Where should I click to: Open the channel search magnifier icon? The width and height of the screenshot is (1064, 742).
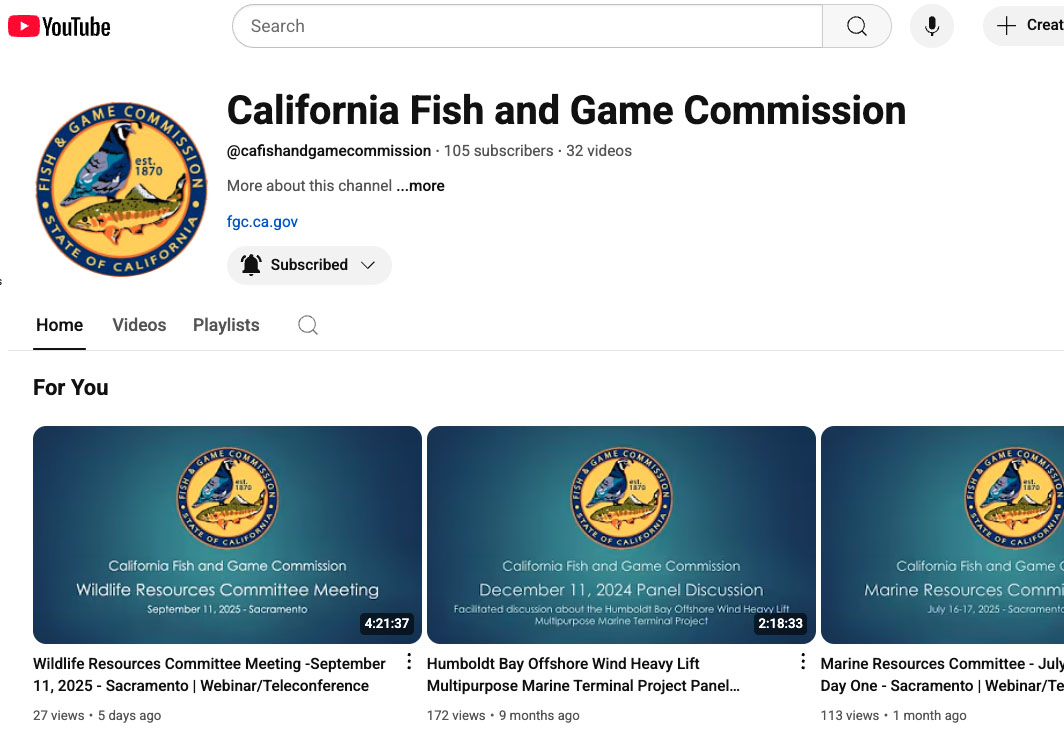pyautogui.click(x=308, y=325)
